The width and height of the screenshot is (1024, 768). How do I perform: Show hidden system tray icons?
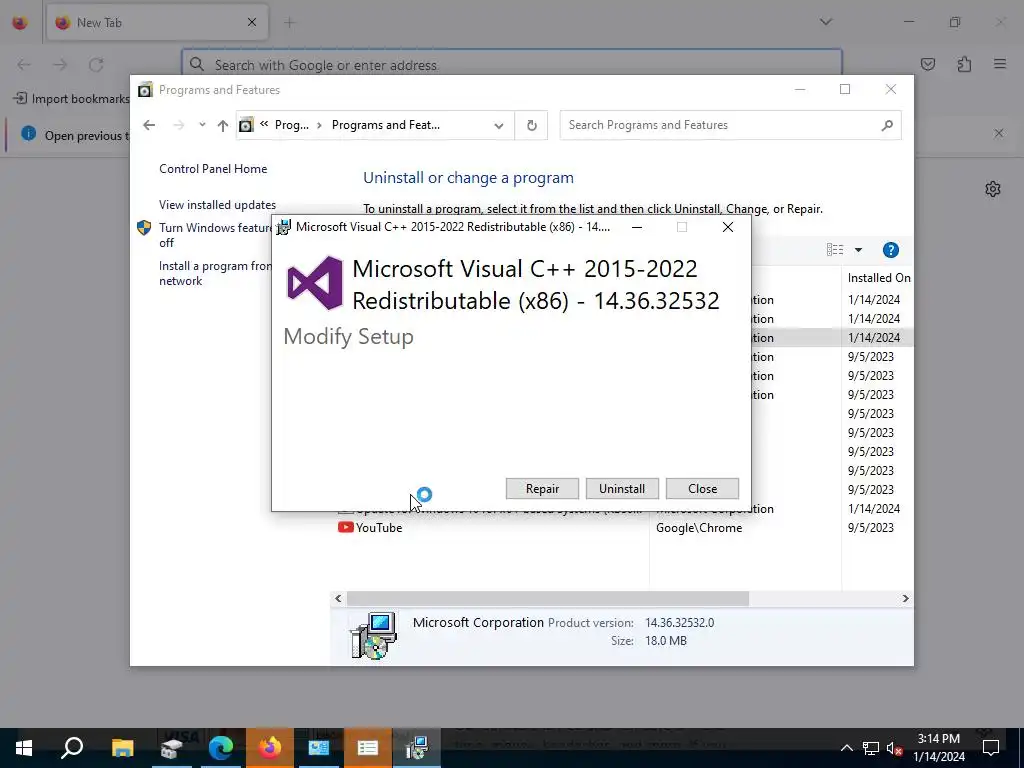(x=846, y=748)
